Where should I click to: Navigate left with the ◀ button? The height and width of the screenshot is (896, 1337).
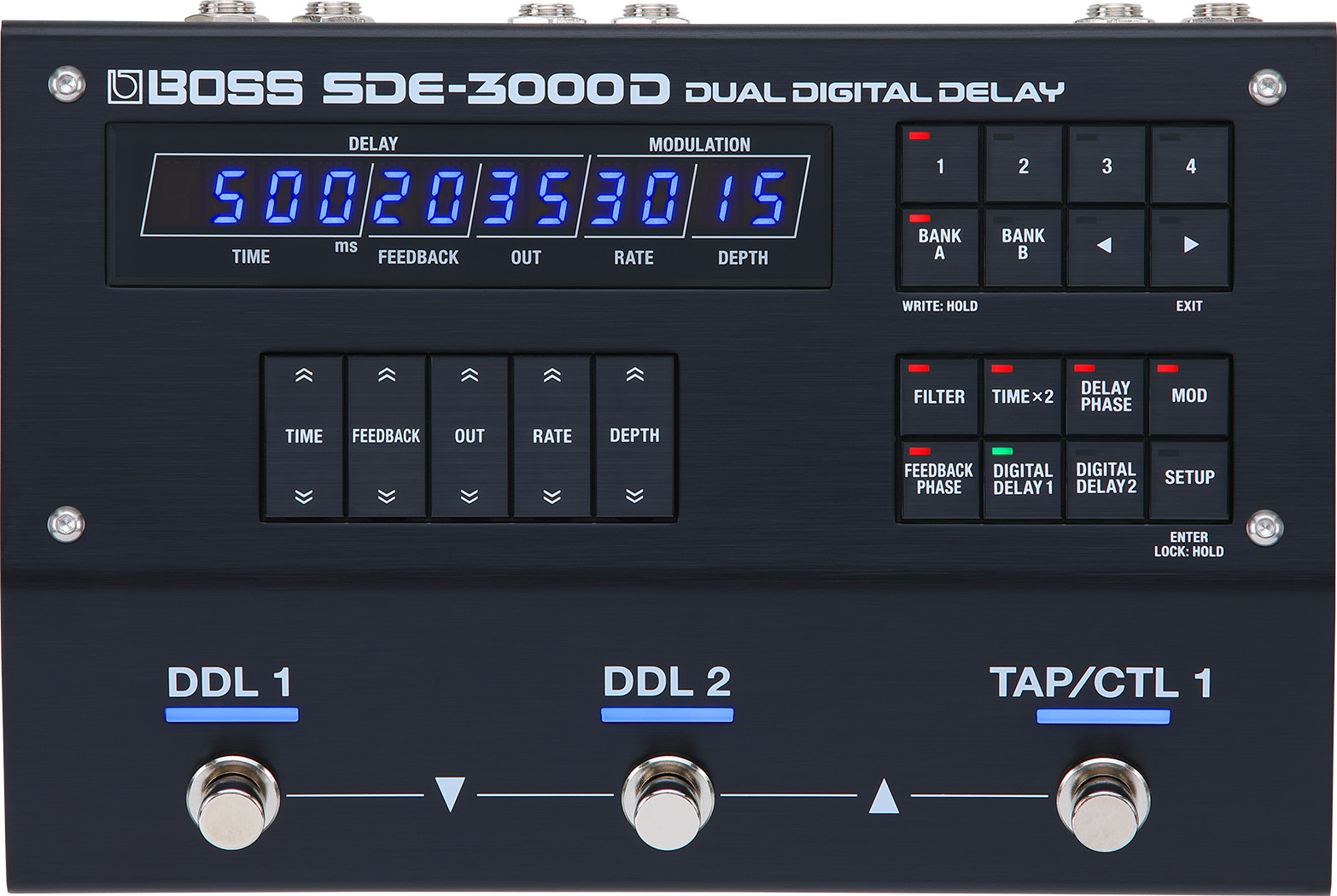point(1106,246)
